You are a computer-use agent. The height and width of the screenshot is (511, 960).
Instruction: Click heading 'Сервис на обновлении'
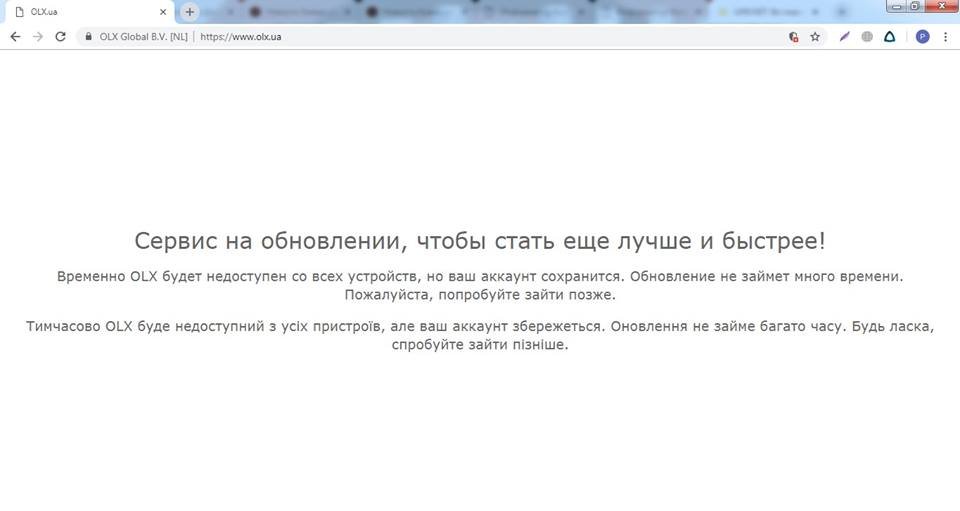pos(480,241)
